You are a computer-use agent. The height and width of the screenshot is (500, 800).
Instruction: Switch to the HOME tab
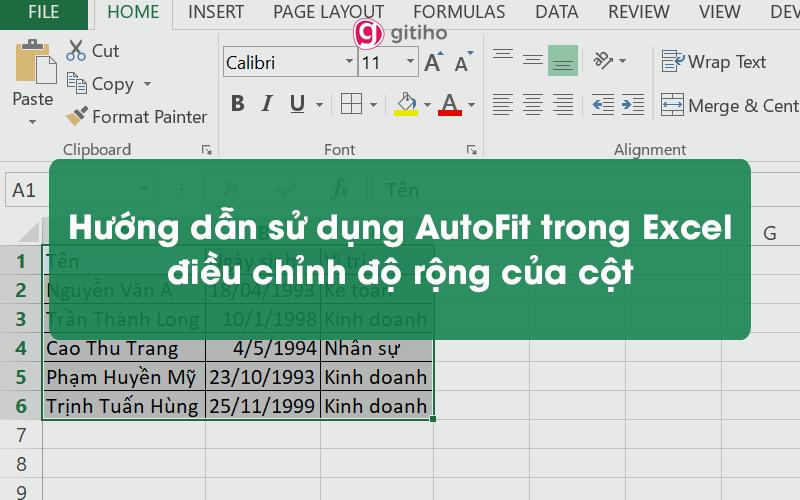(133, 12)
